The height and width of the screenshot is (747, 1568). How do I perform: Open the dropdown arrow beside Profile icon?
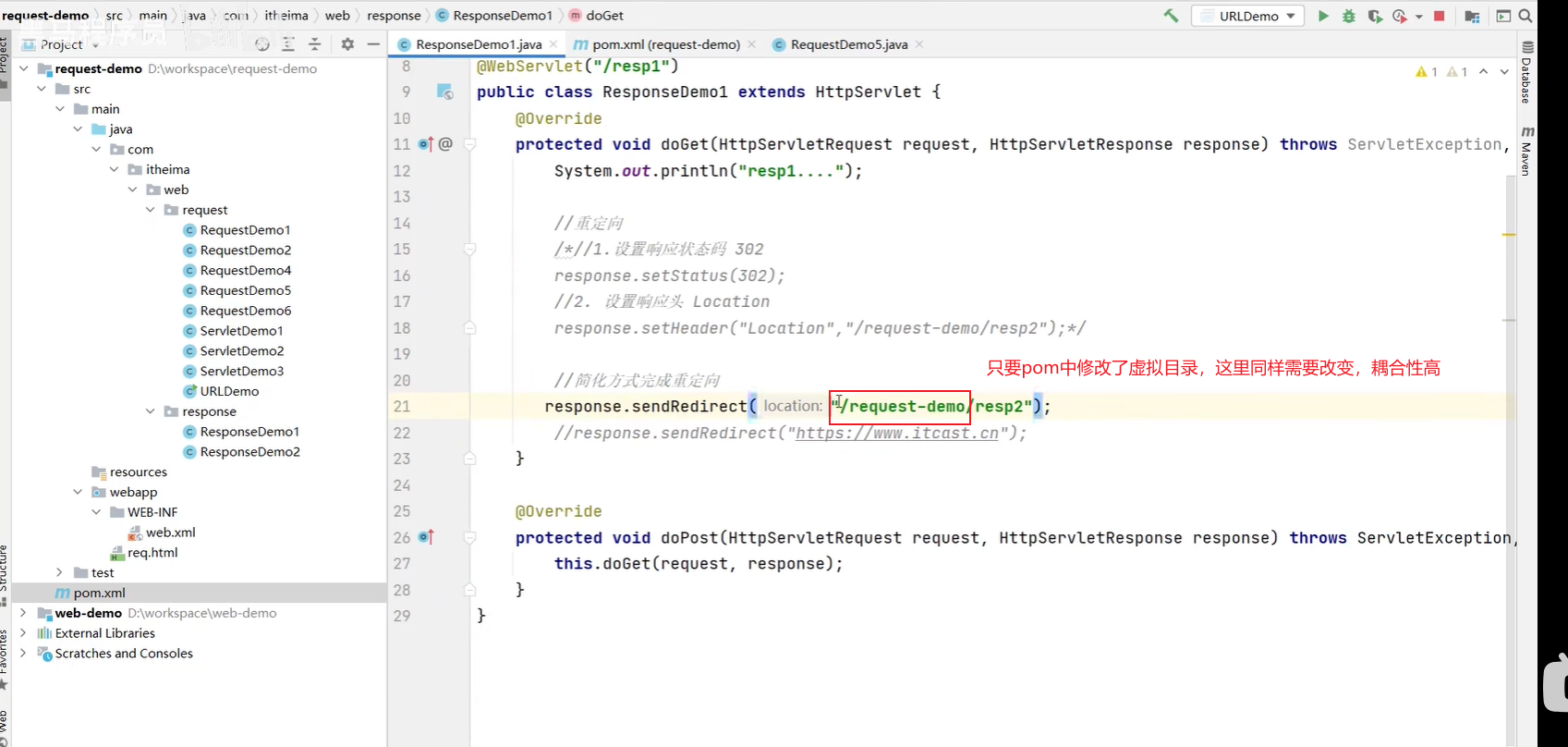1418,17
